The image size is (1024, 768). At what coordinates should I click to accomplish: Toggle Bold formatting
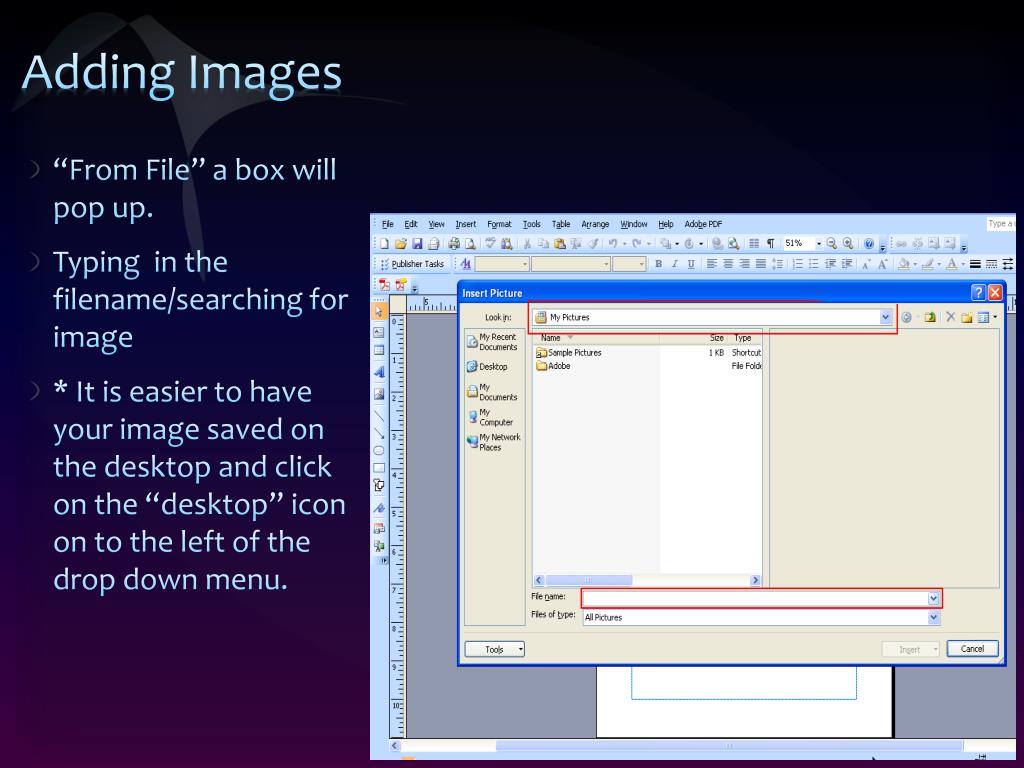[658, 264]
